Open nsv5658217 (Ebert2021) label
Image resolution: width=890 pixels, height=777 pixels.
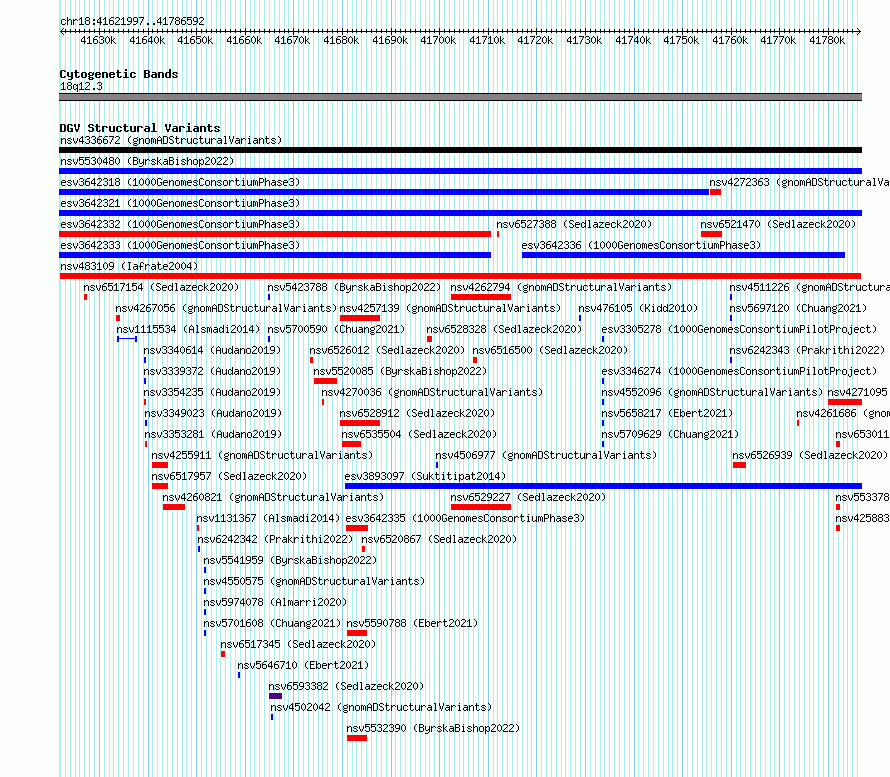667,413
